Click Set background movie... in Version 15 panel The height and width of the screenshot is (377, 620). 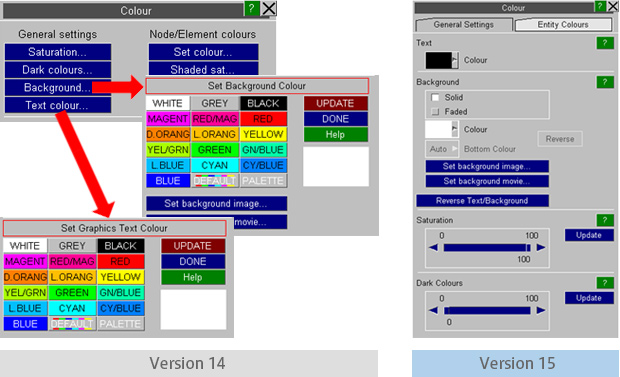pos(487,182)
